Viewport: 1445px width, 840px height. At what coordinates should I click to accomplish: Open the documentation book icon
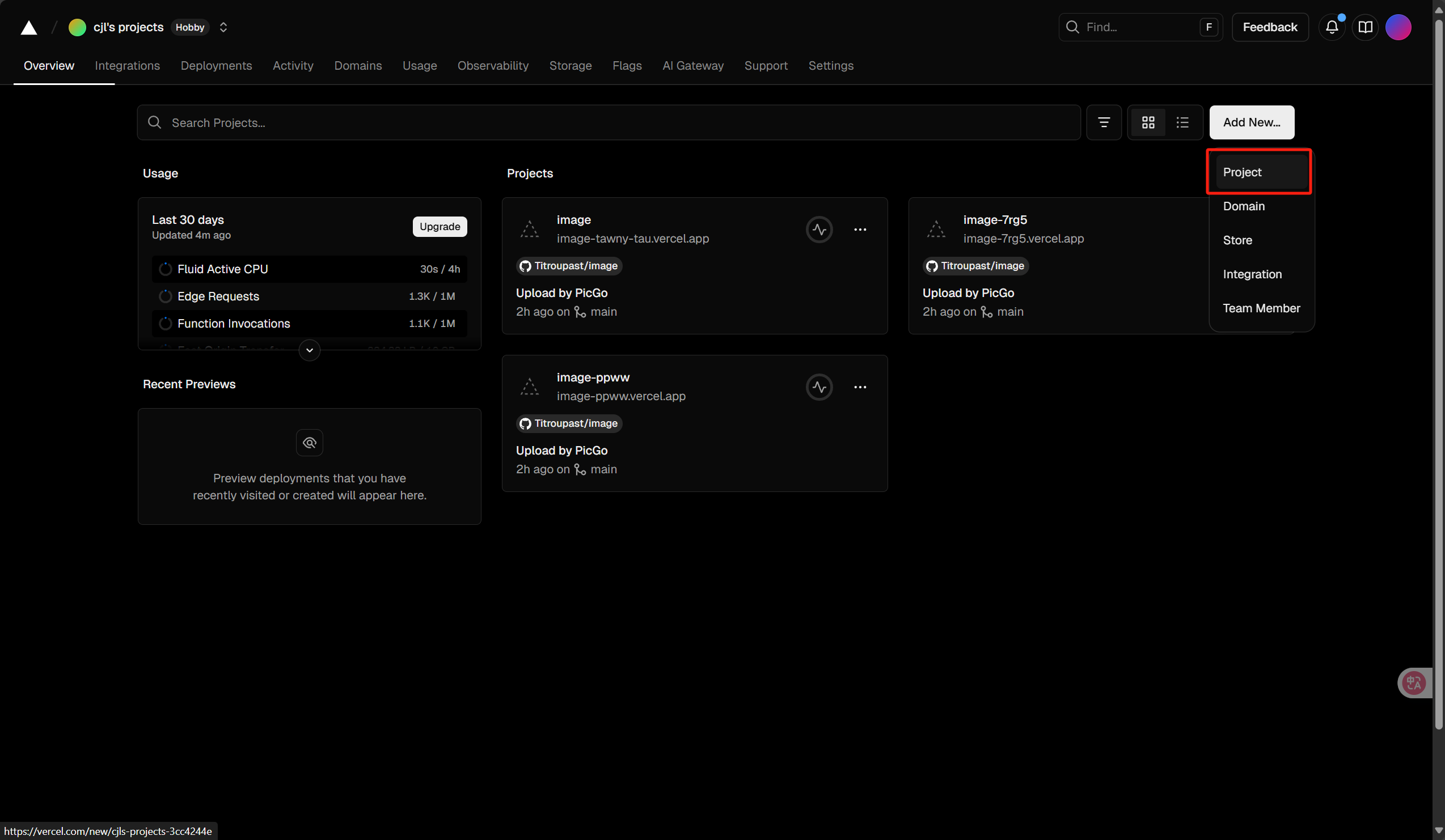click(x=1364, y=27)
